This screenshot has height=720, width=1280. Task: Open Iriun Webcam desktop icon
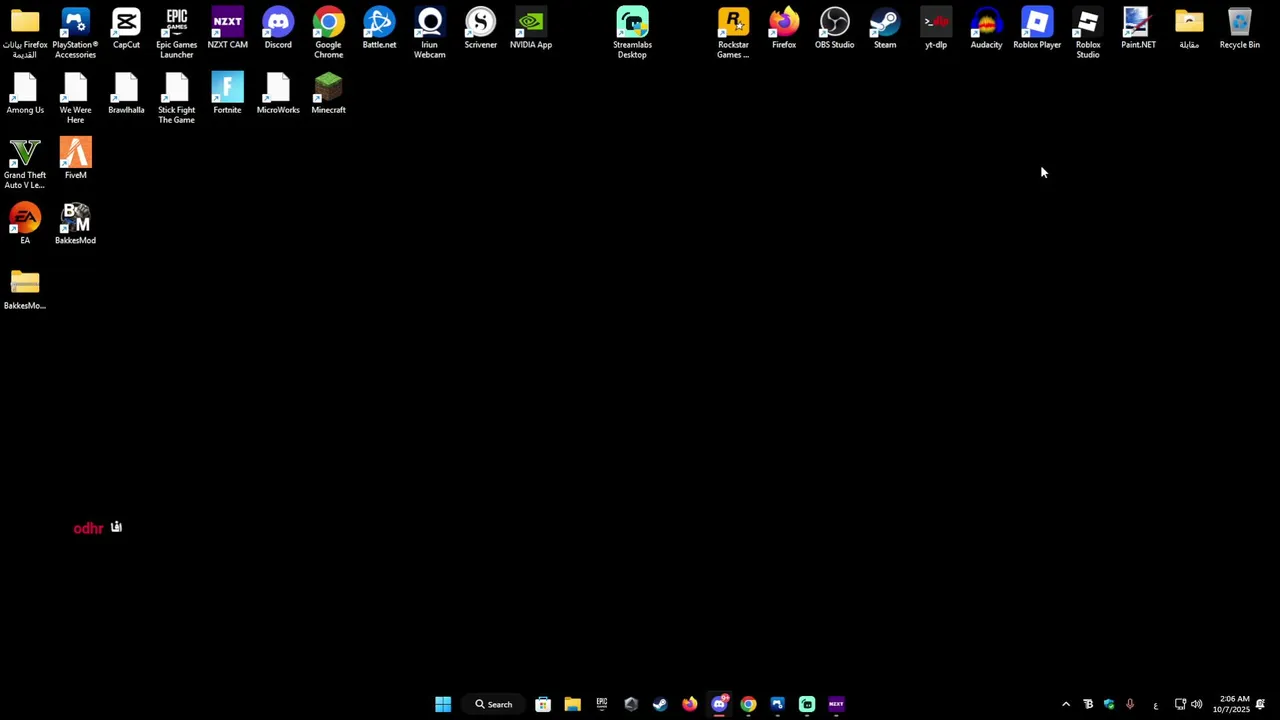429,33
